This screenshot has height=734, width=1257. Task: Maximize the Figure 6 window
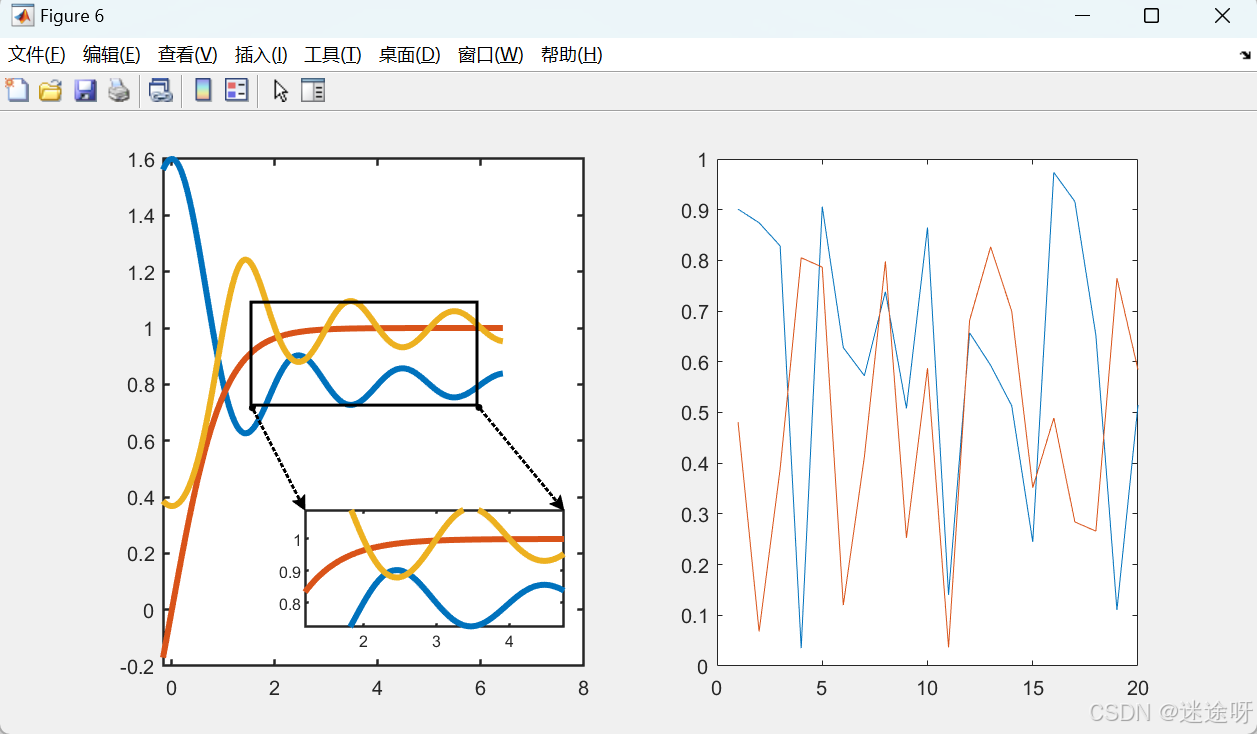tap(1151, 16)
